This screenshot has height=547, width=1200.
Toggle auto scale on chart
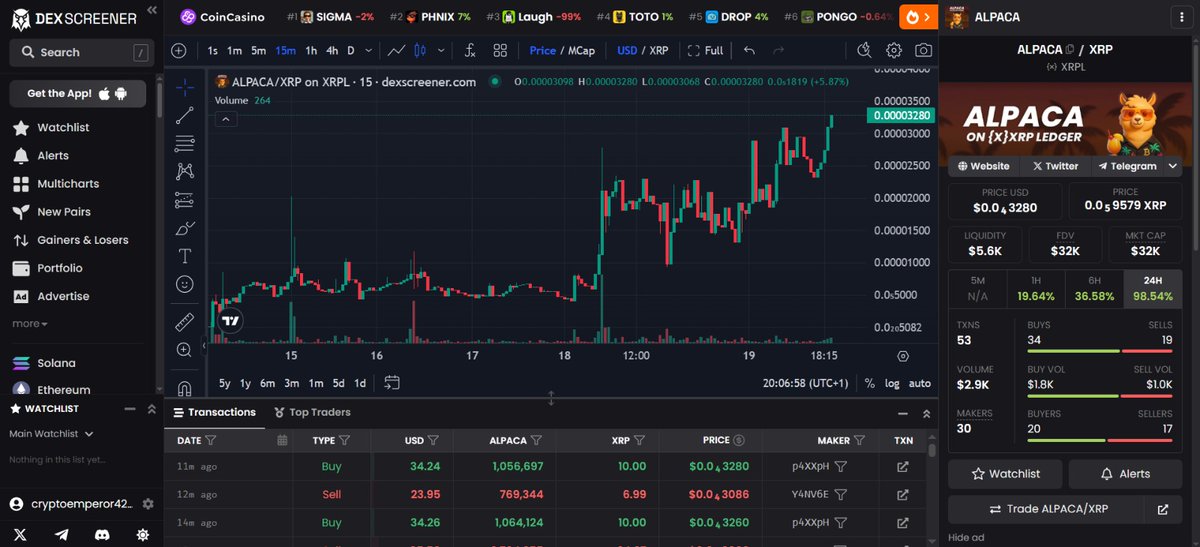click(920, 383)
